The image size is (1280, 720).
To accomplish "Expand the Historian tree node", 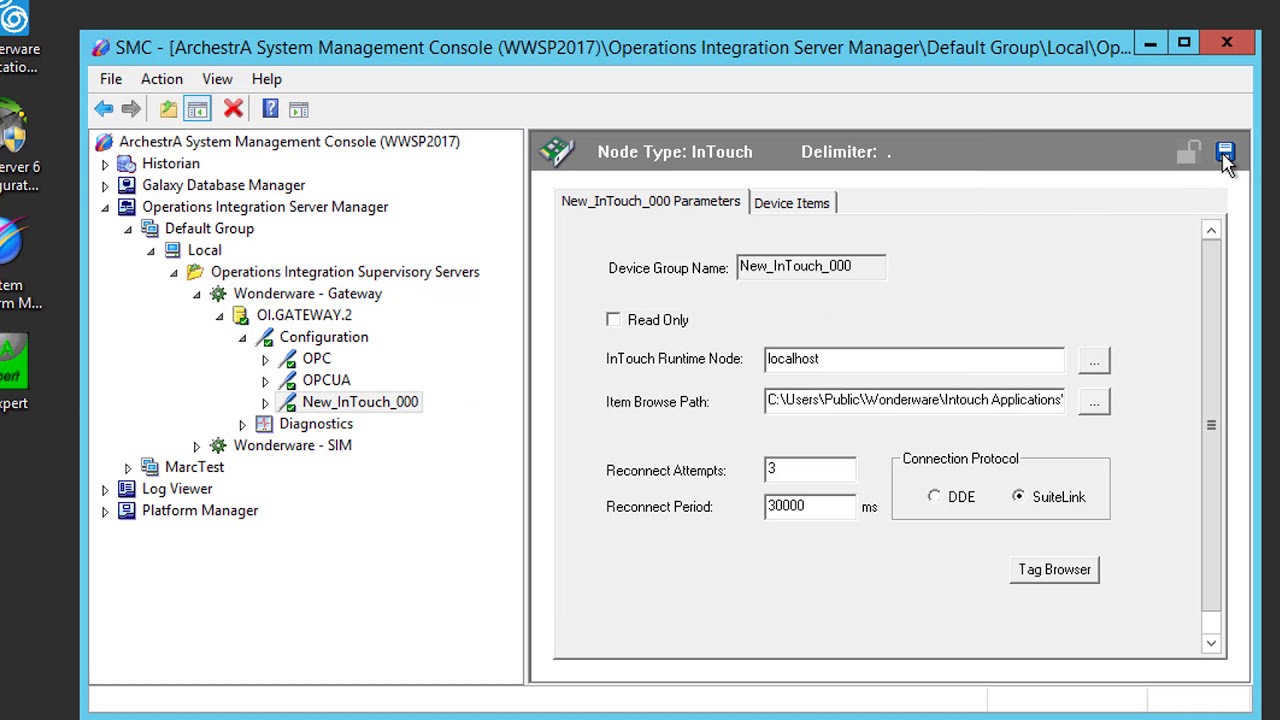I will [x=105, y=164].
